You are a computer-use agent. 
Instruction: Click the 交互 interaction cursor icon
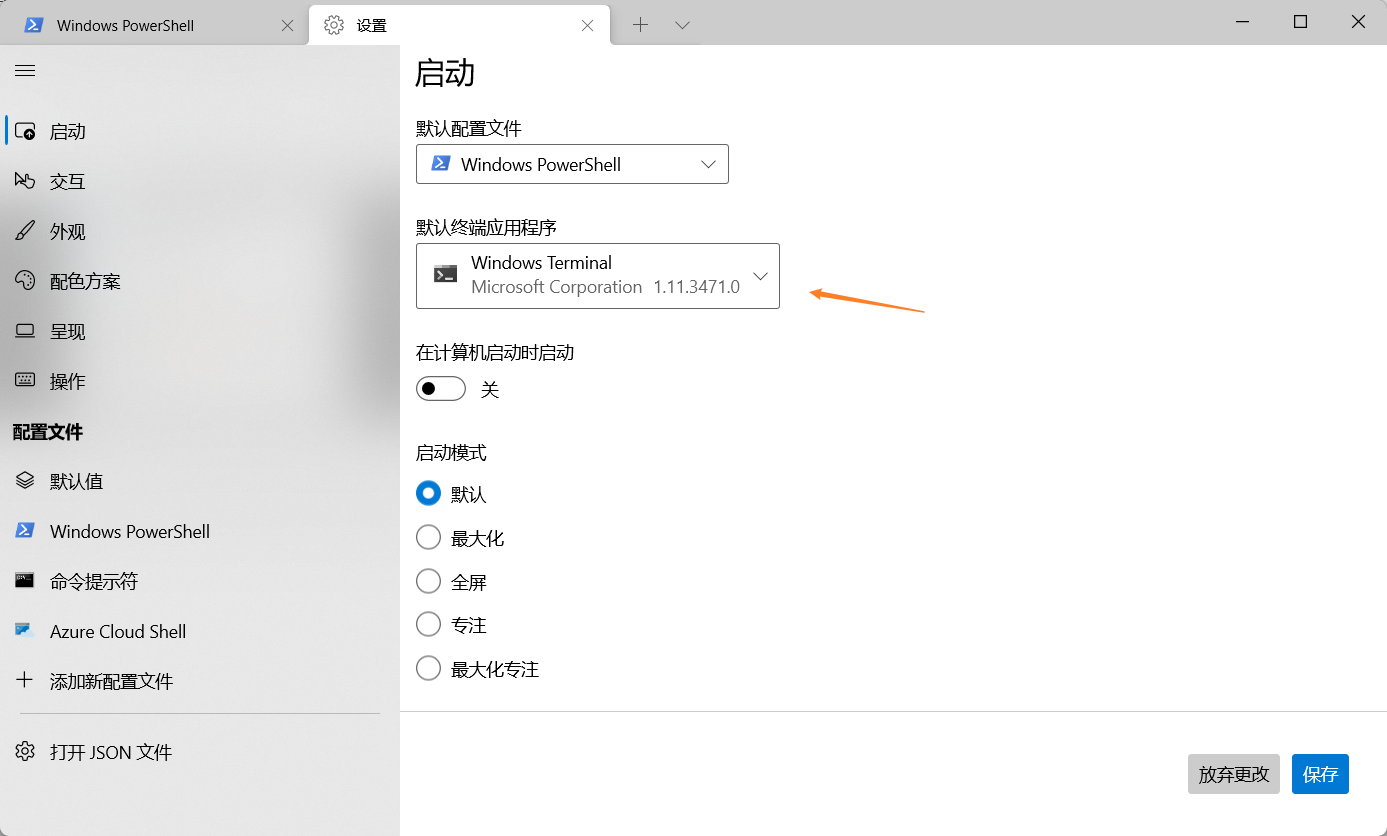coord(26,181)
